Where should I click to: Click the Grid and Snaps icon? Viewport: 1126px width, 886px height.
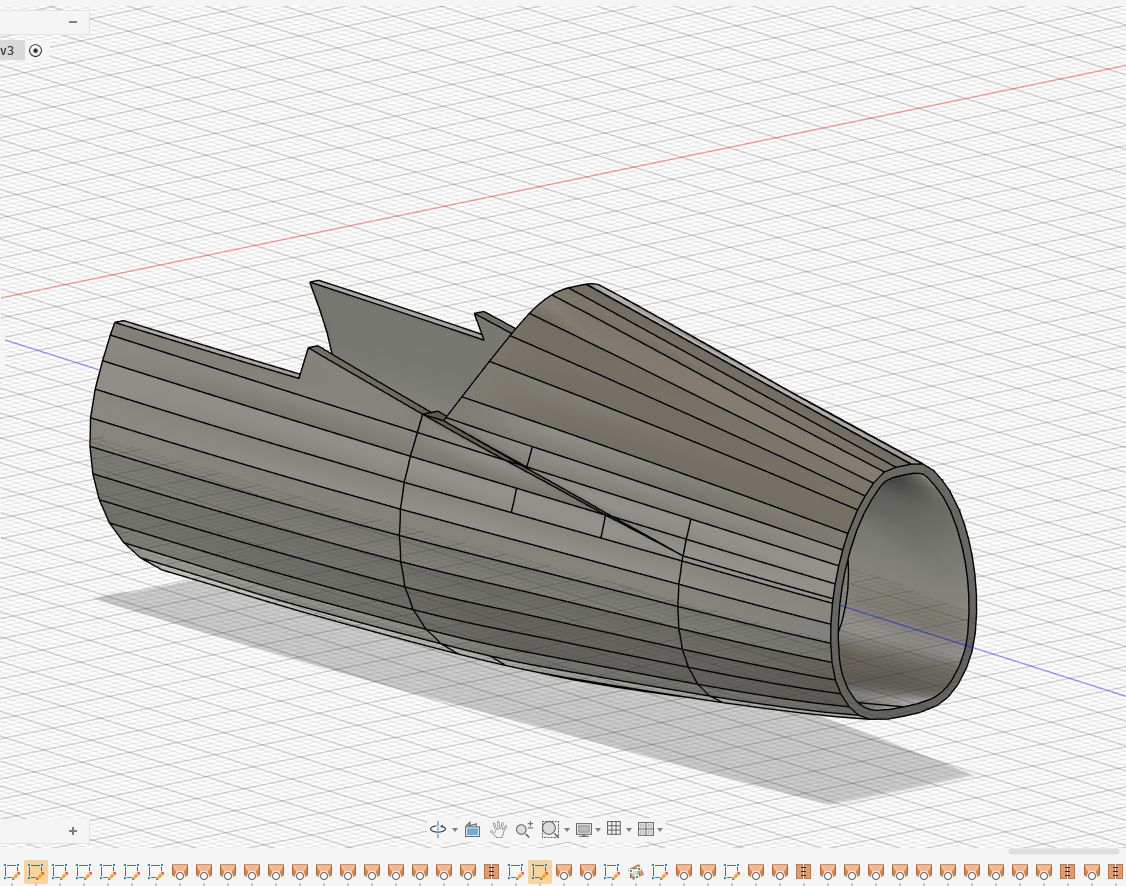(614, 829)
